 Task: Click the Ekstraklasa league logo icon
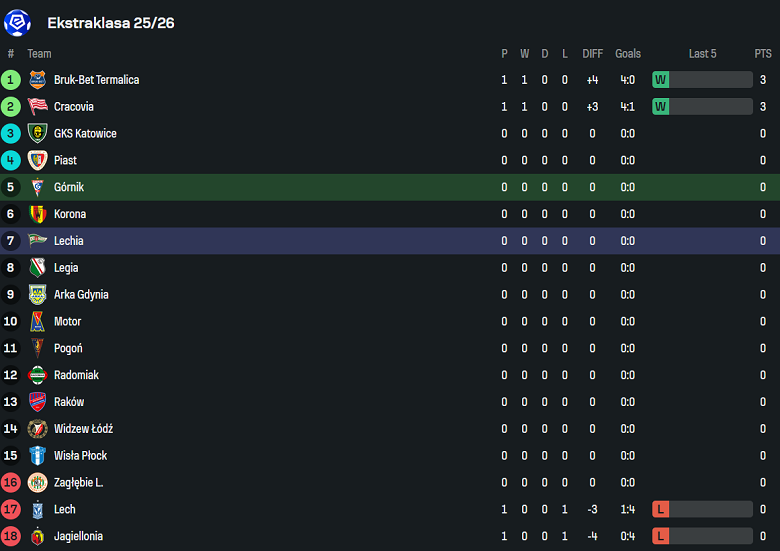(x=18, y=22)
